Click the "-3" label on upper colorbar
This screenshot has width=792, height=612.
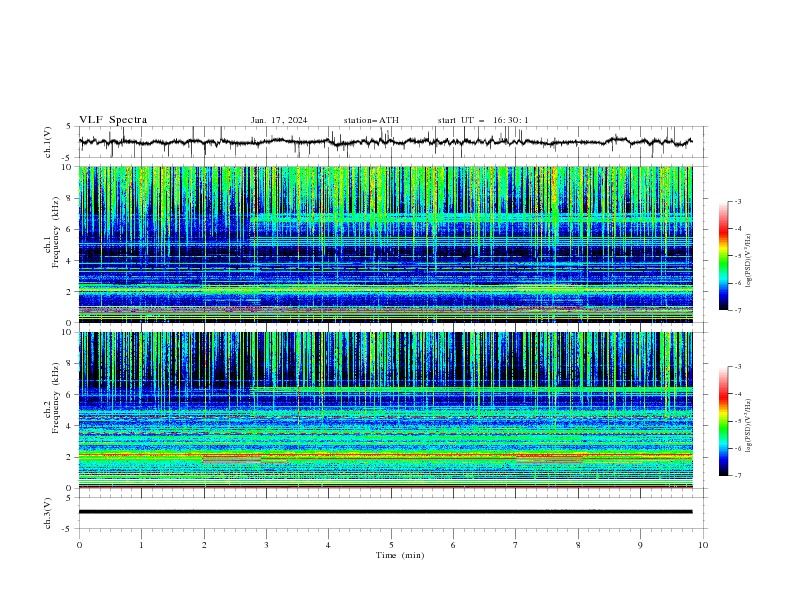[x=738, y=201]
